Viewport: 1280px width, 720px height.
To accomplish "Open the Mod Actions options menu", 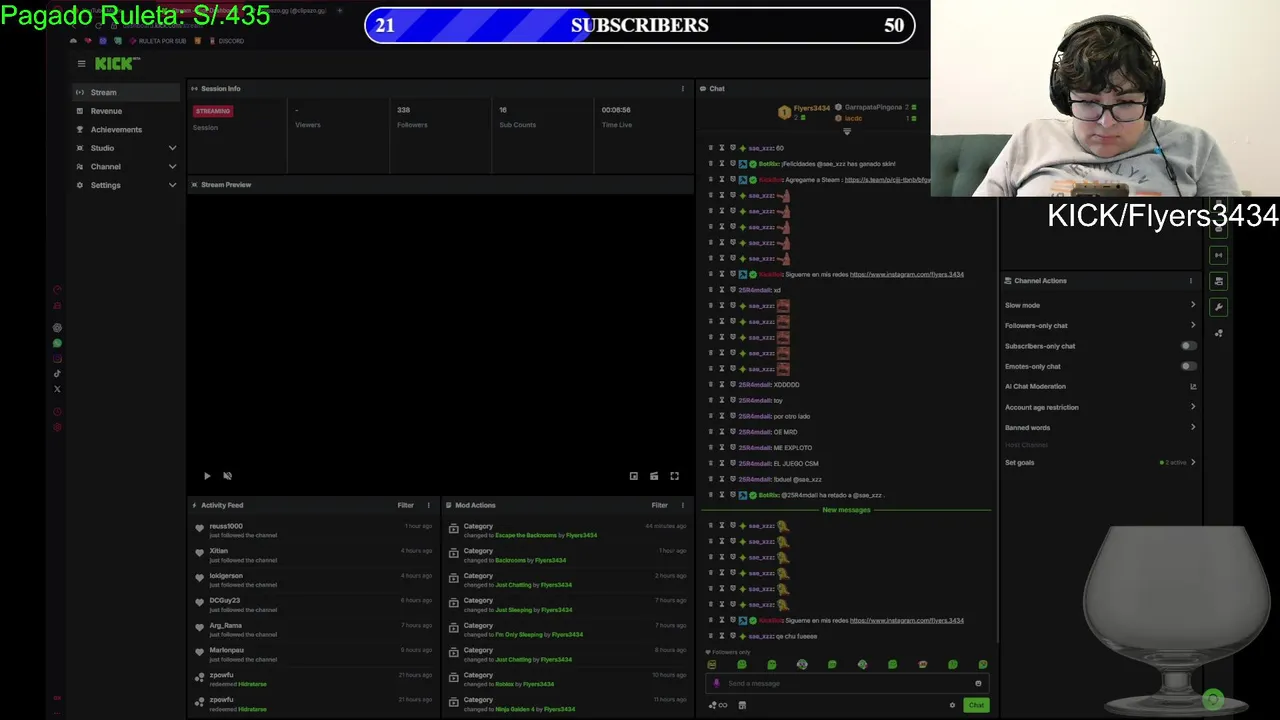I will point(683,505).
